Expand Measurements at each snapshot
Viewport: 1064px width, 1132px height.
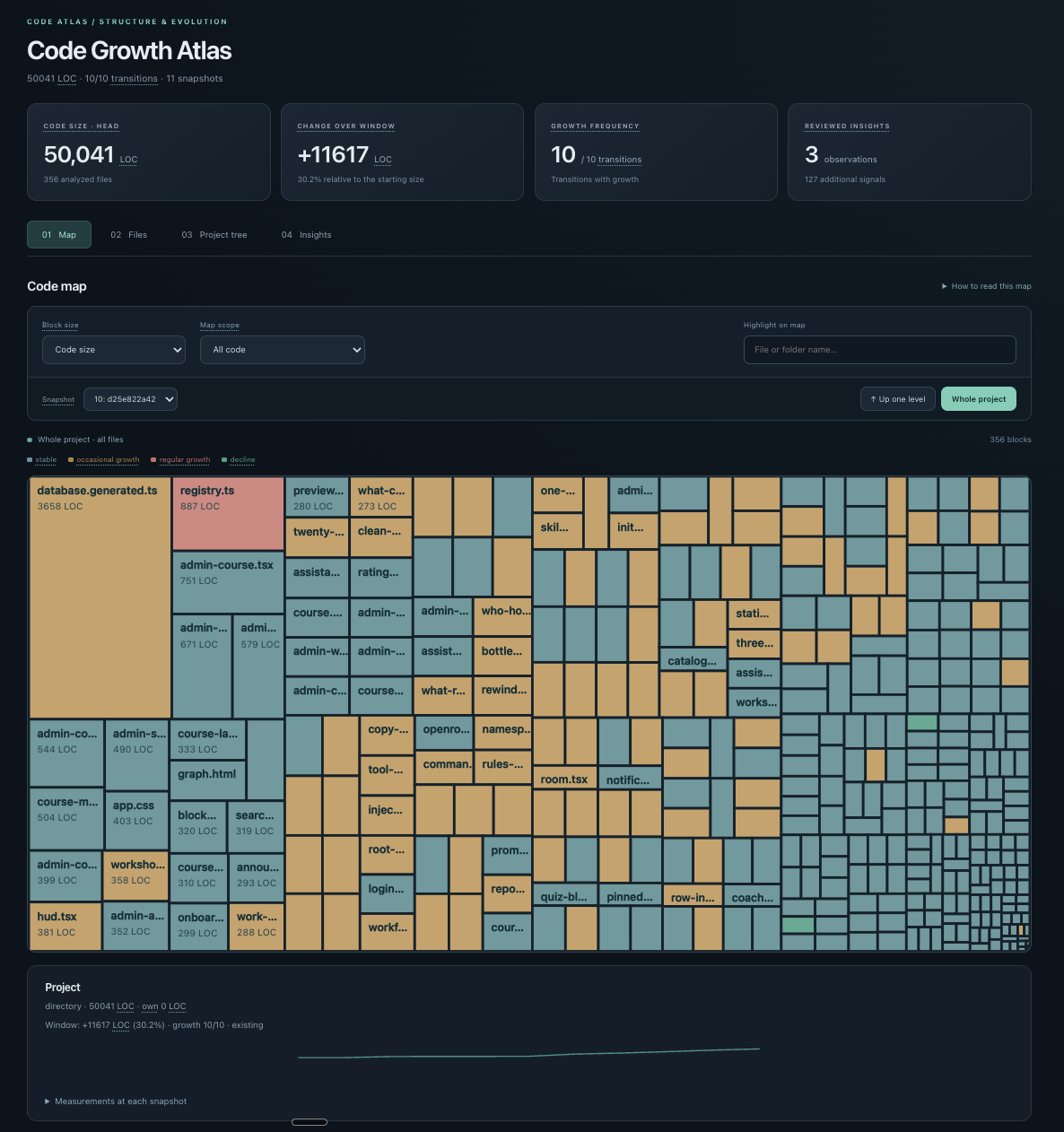(x=116, y=1102)
